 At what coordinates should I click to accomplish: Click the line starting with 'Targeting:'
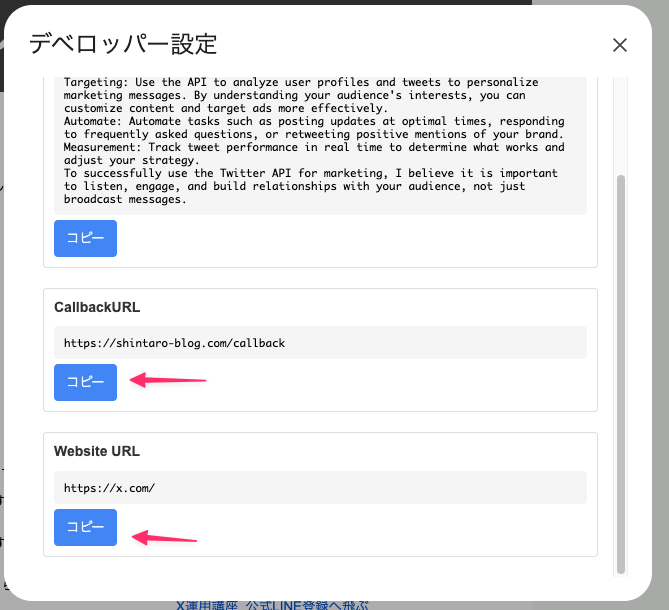point(300,82)
